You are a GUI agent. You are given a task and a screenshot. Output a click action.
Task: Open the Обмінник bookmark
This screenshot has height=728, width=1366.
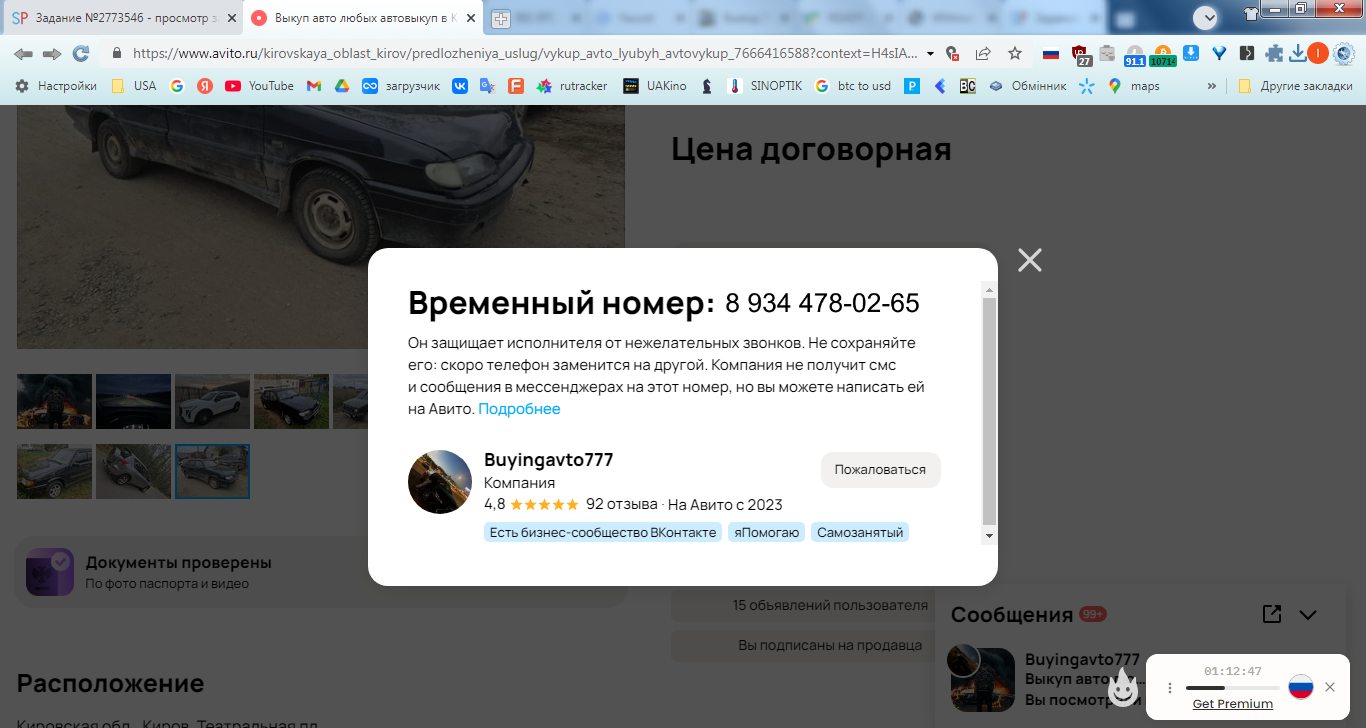pos(1027,86)
